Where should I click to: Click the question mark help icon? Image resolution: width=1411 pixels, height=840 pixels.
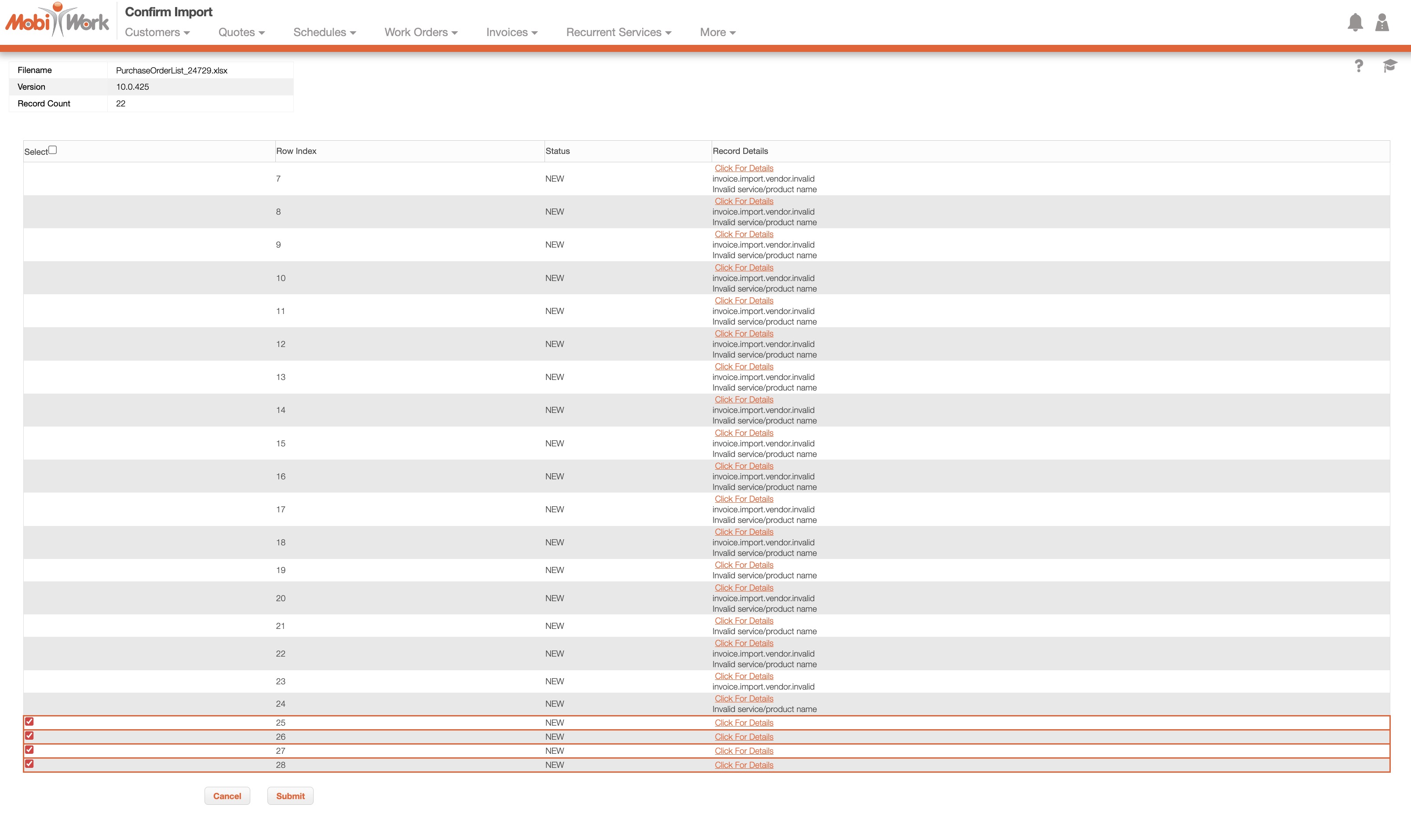point(1358,66)
